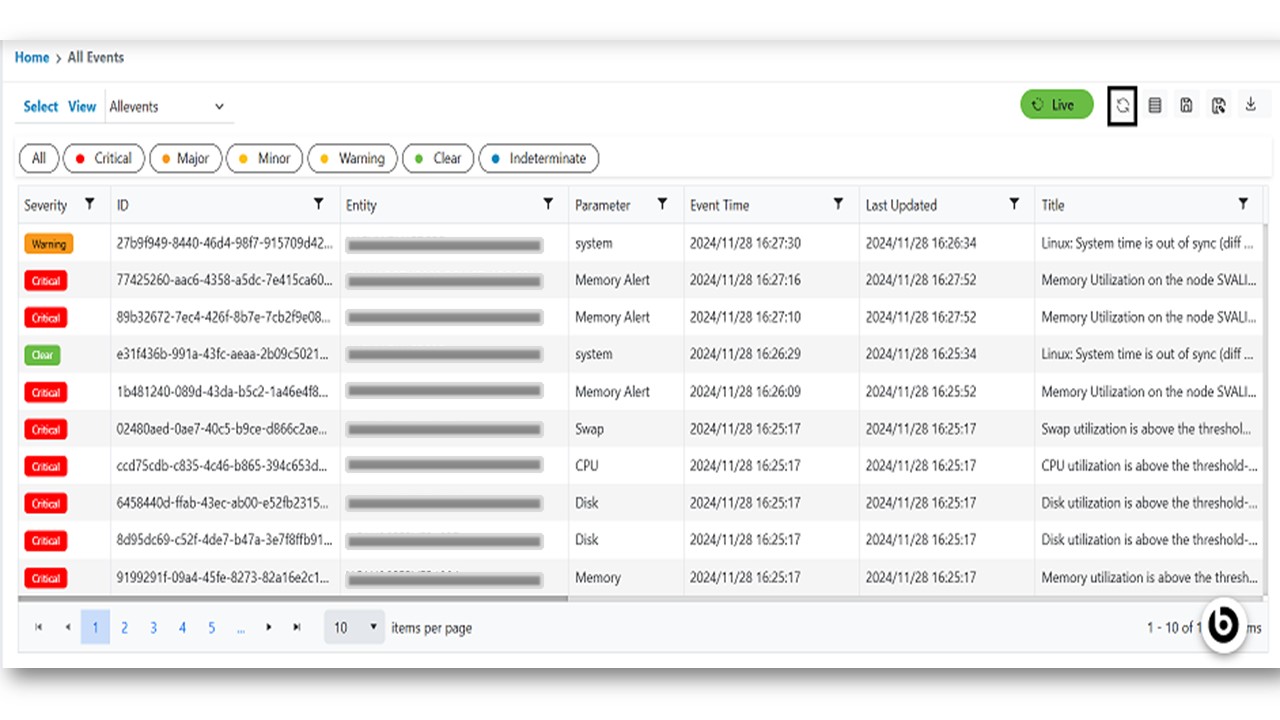Open the round floating chat icon

1223,627
